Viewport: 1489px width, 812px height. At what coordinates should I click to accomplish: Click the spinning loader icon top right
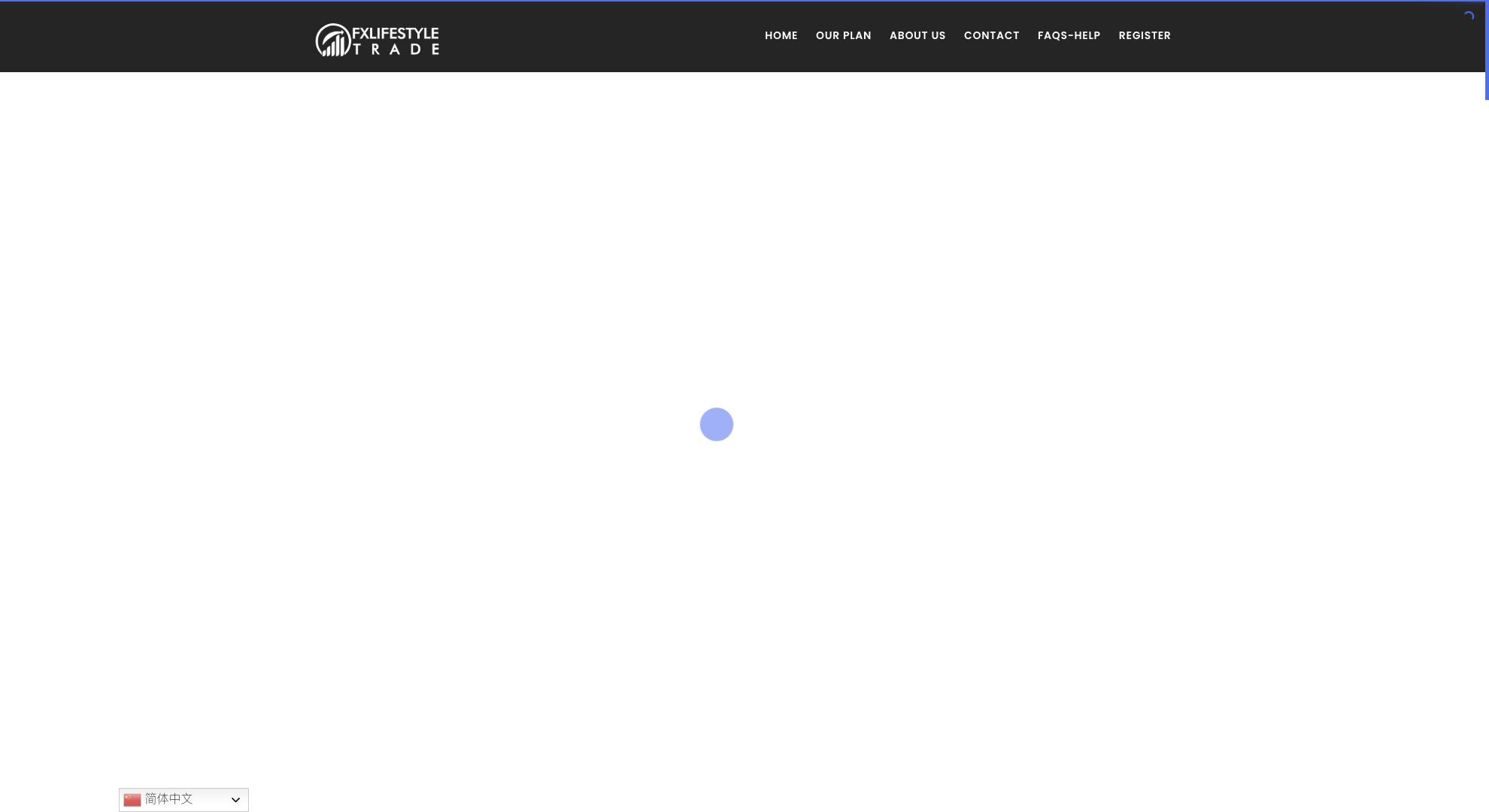coord(1468,16)
